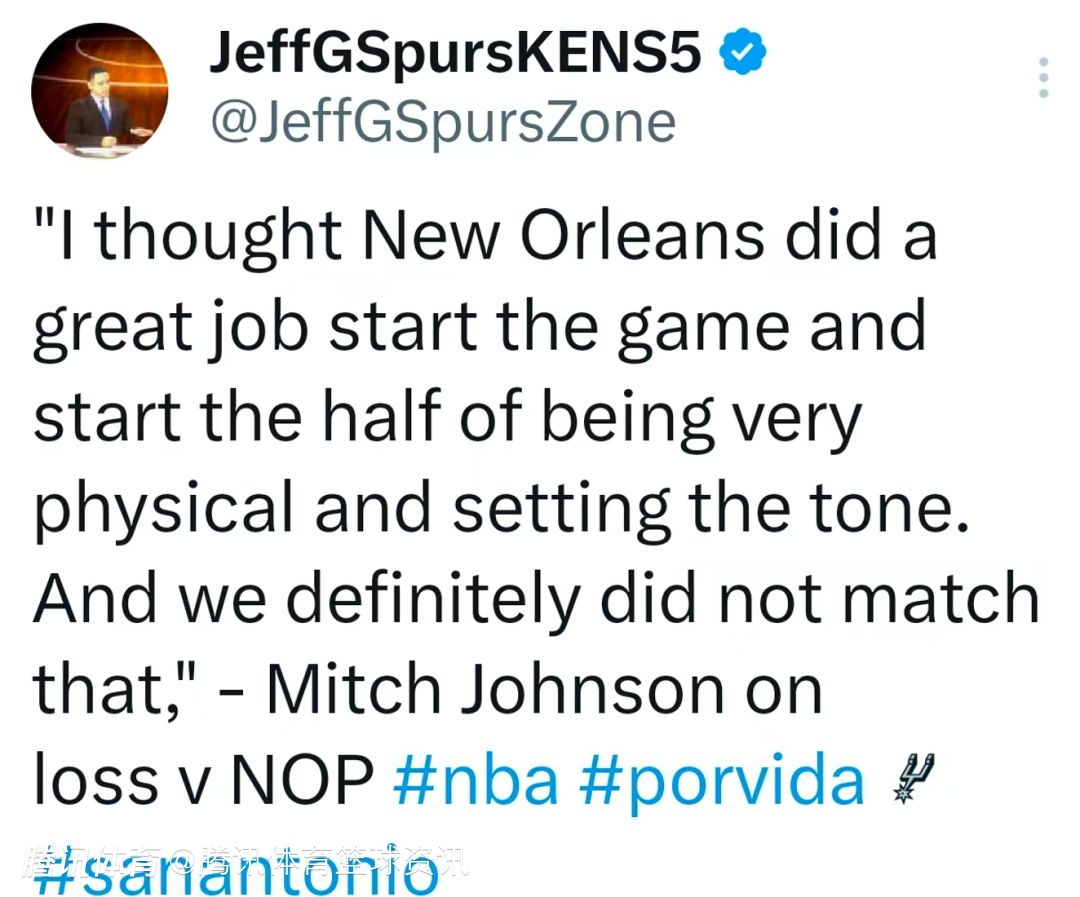The width and height of the screenshot is (1080, 897).
Task: Click the blue verified checkmark badge
Action: tap(743, 53)
